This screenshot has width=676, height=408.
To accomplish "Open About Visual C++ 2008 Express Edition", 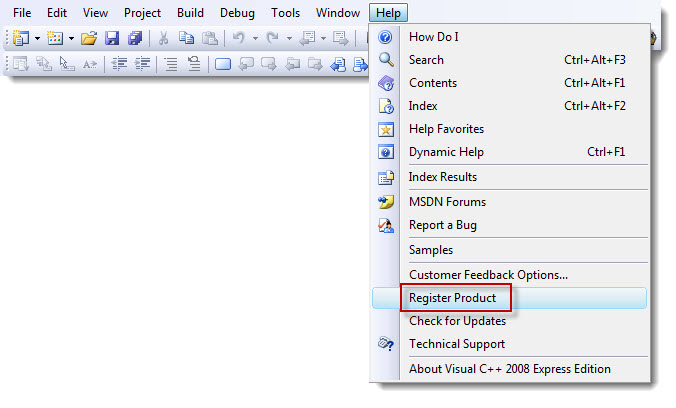I will (510, 369).
